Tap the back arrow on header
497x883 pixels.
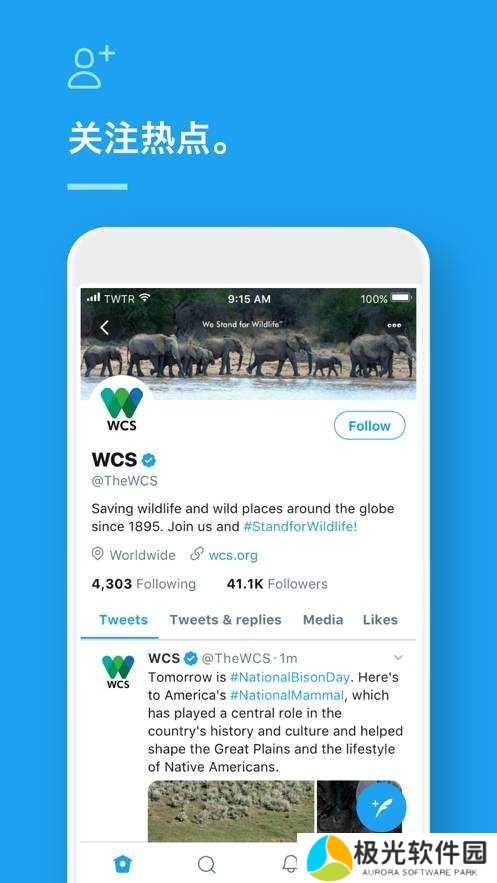coord(104,327)
